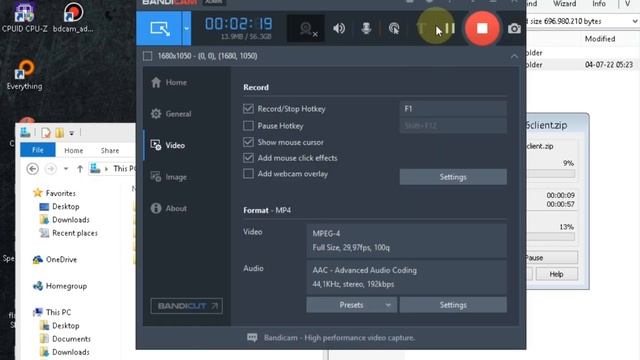Viewport: 640px width, 360px height.
Task: Open archive path dropdown arrow
Action: 635,21
